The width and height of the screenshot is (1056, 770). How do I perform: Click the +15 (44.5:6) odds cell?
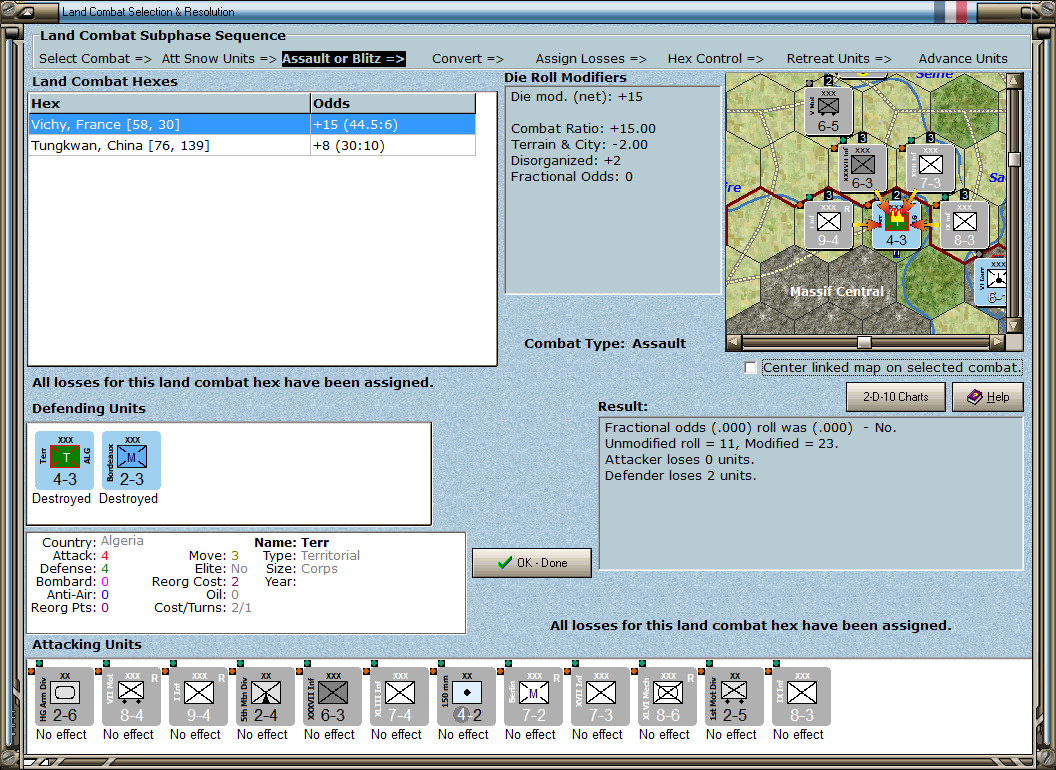(393, 125)
